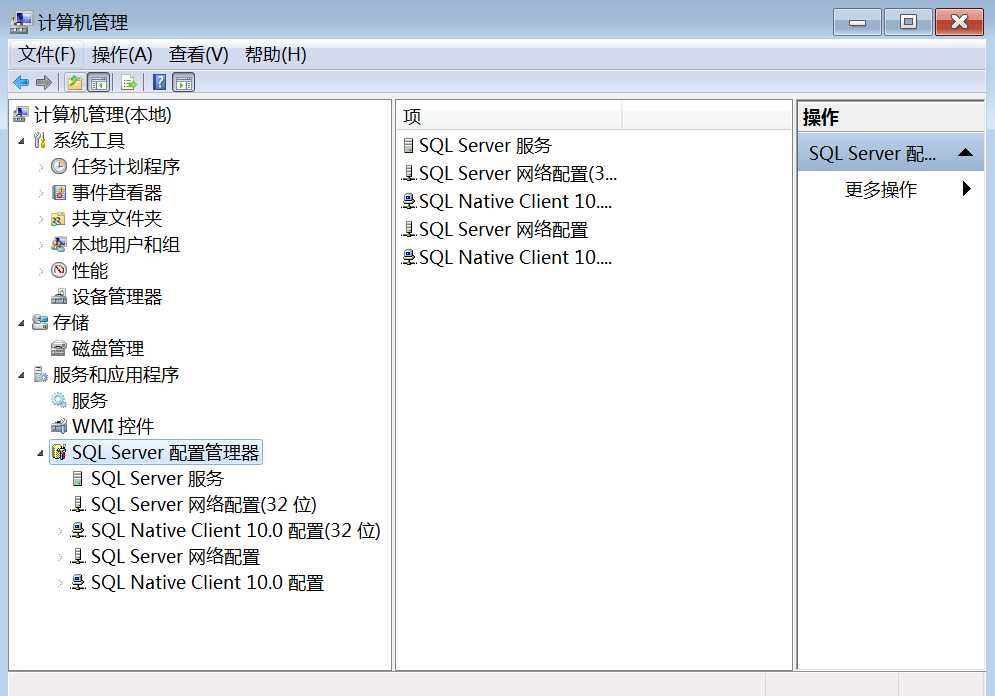Expand the 任务计划程序 node
The height and width of the screenshot is (696, 995).
pos(41,167)
